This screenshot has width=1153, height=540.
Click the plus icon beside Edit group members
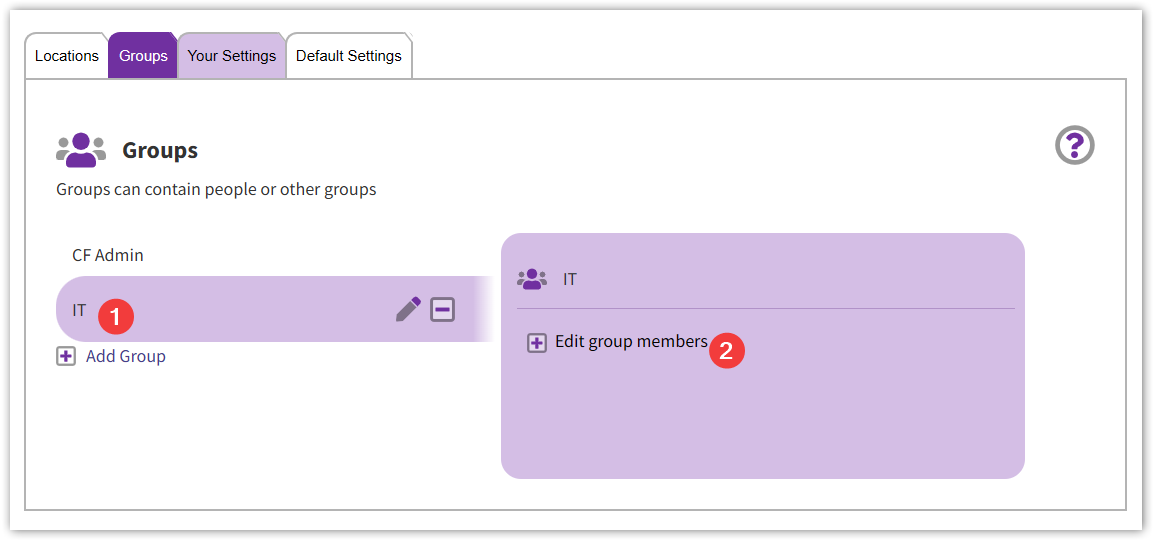537,343
